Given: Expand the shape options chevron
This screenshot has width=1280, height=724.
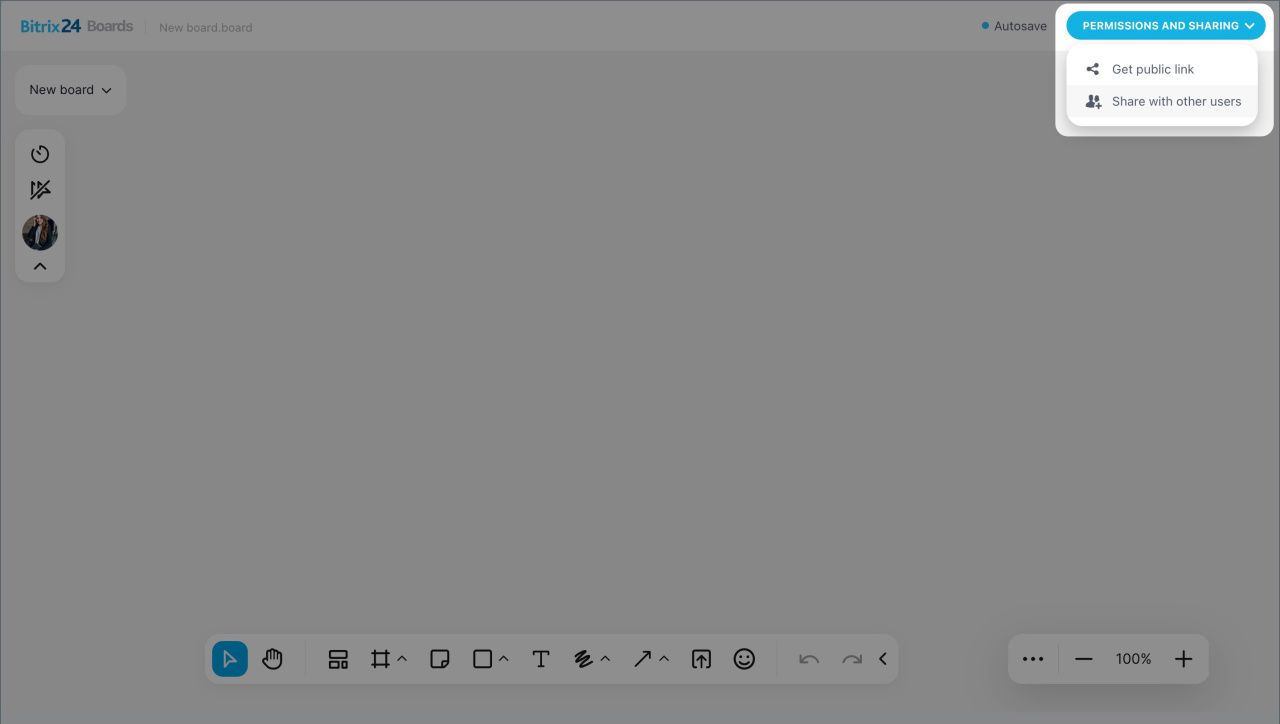Looking at the screenshot, I should point(504,659).
